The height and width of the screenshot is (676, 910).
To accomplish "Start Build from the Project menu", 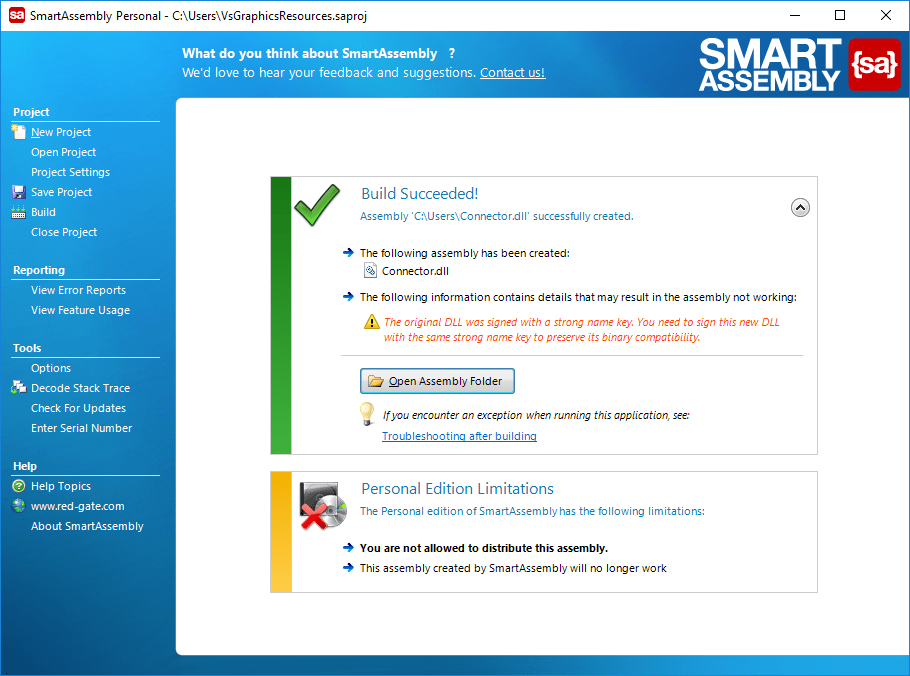I will (x=44, y=212).
